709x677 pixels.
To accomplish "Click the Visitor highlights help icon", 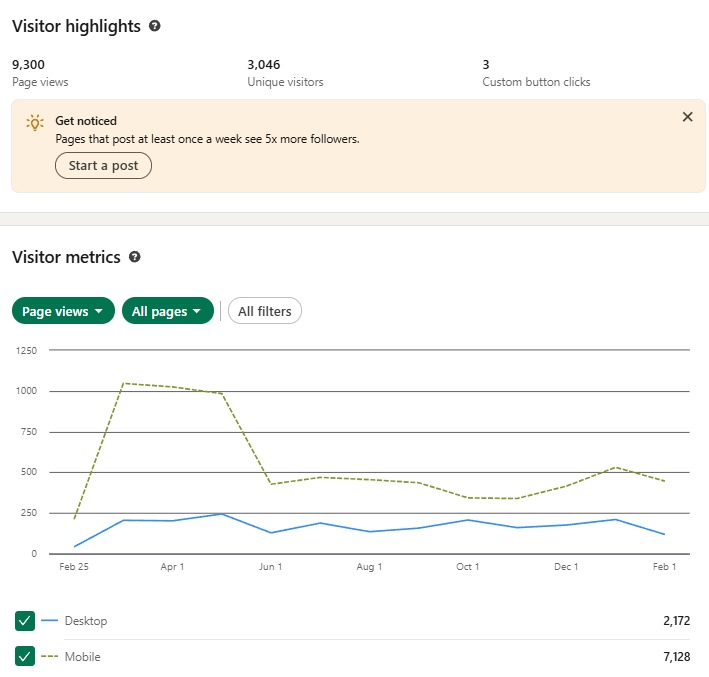I will pos(154,27).
